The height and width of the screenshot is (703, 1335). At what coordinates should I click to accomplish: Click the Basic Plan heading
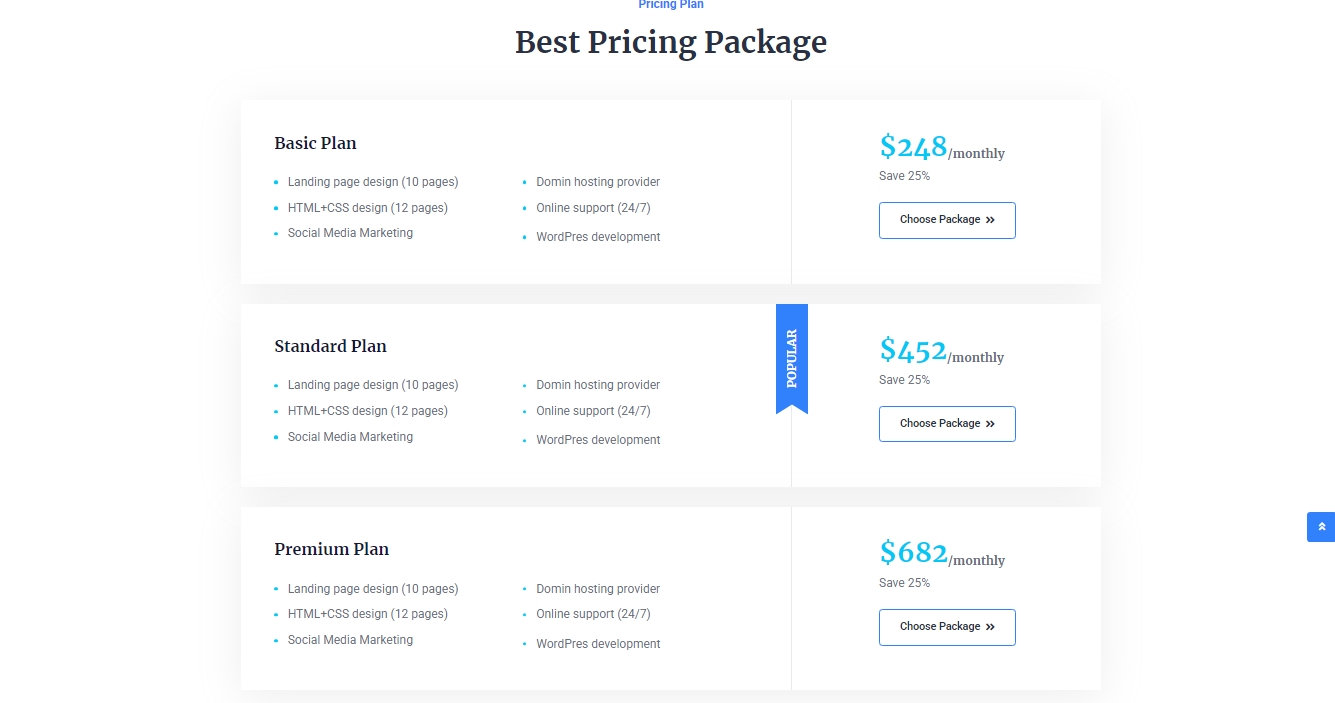(x=315, y=143)
